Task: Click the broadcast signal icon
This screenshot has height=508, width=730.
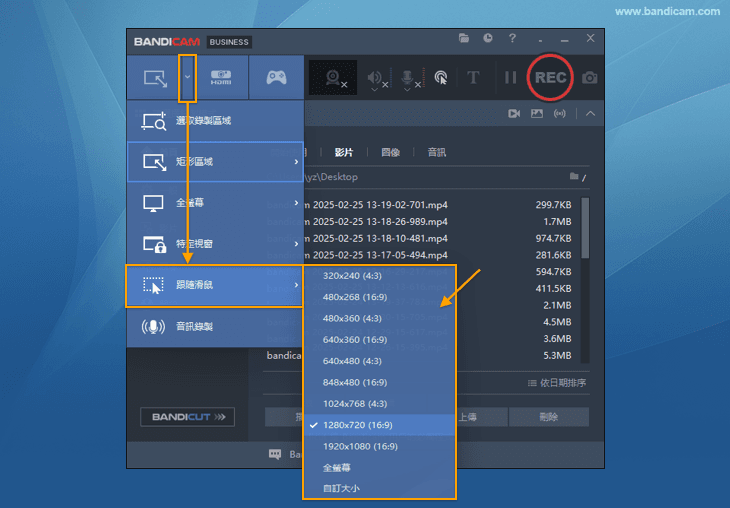Action: (x=560, y=114)
